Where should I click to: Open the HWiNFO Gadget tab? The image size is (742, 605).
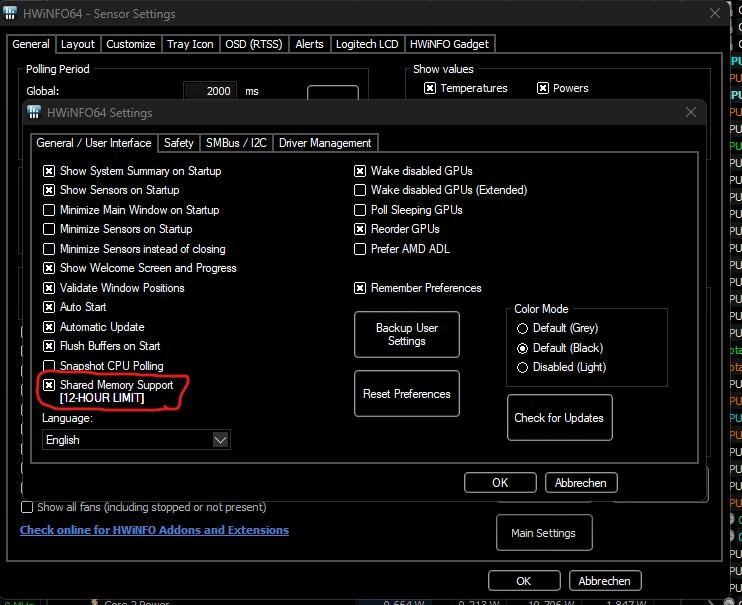450,44
